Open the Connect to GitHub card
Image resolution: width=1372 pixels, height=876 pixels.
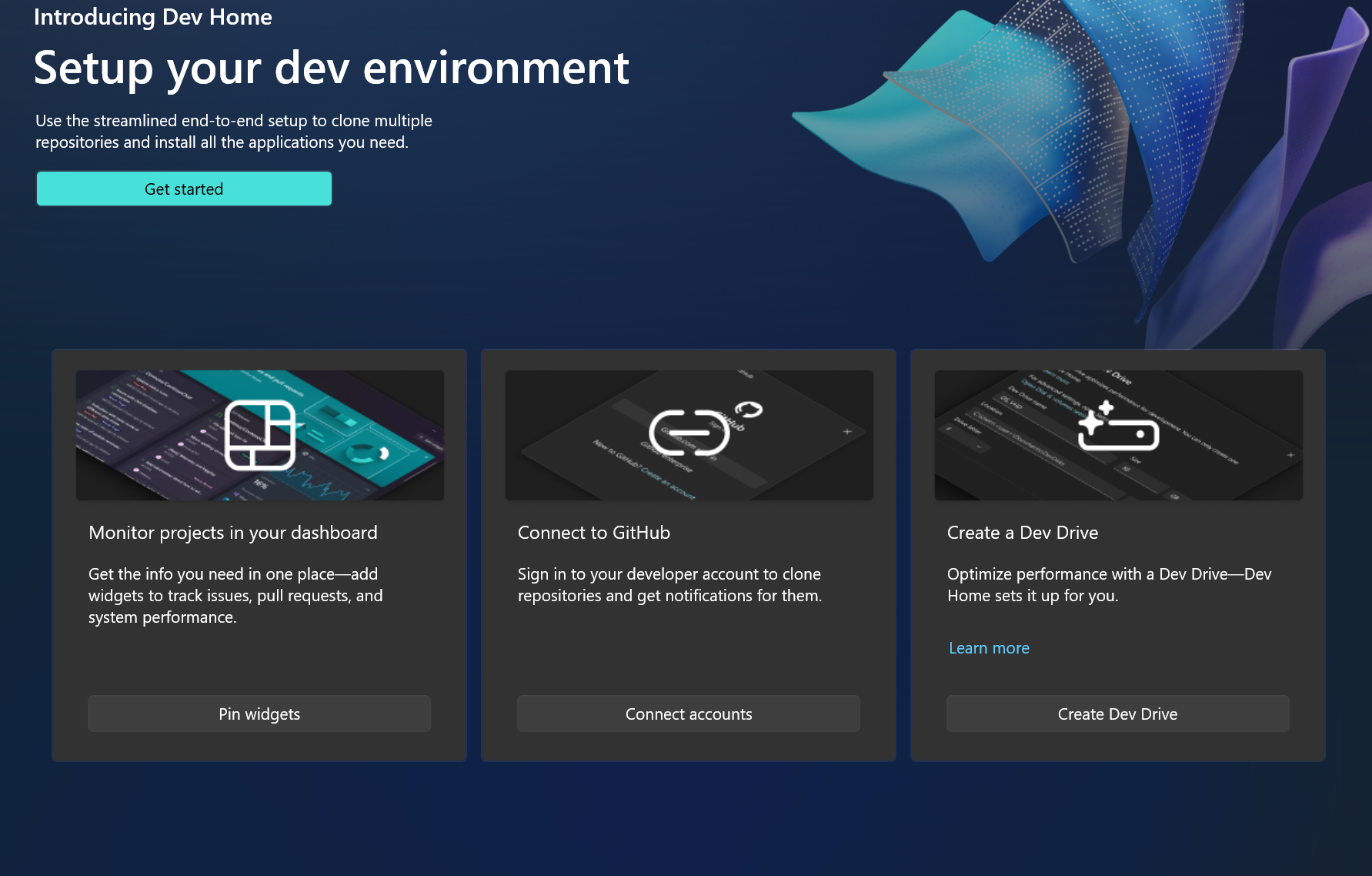point(689,554)
